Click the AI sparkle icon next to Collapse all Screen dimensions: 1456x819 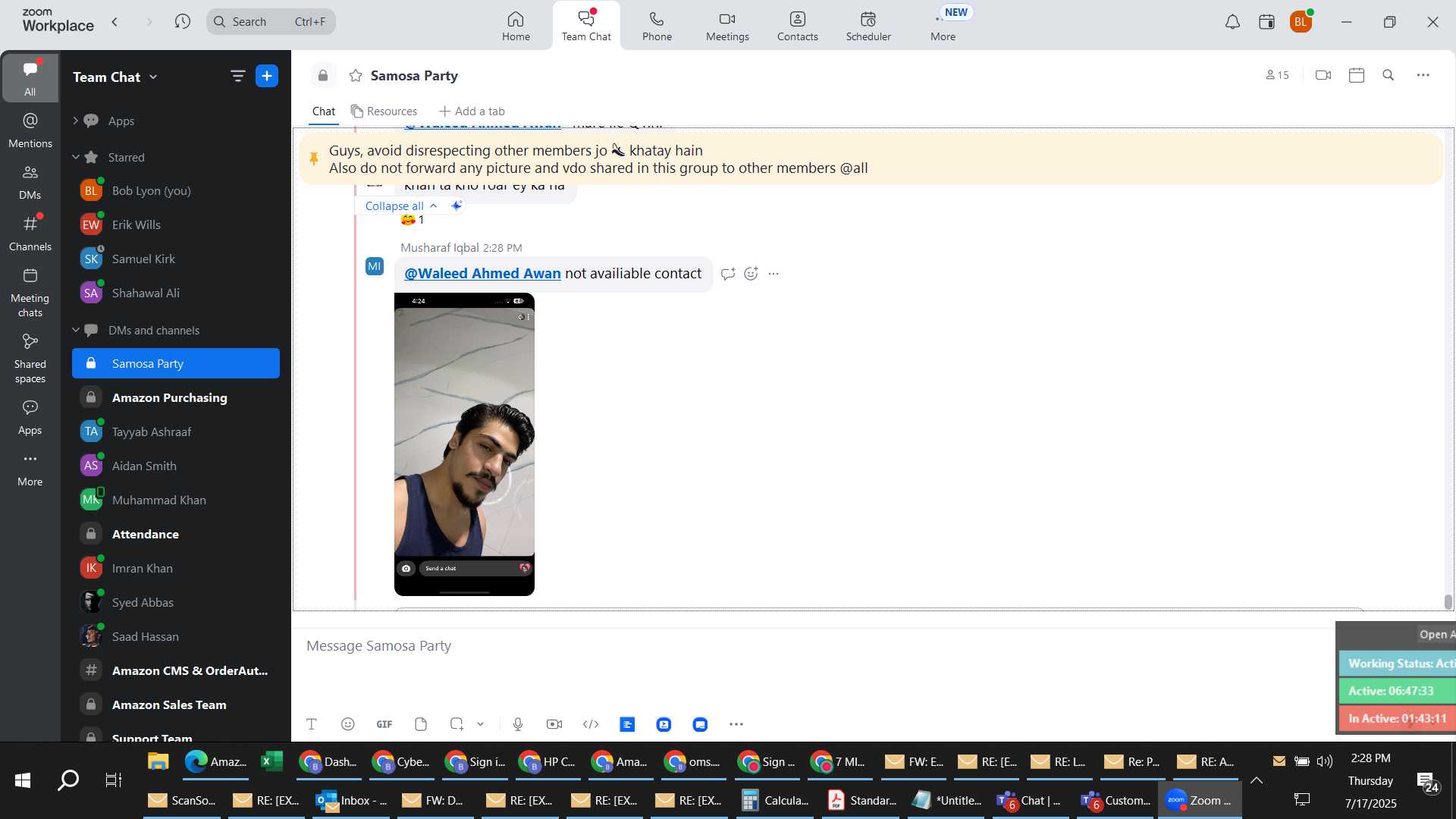click(x=457, y=206)
